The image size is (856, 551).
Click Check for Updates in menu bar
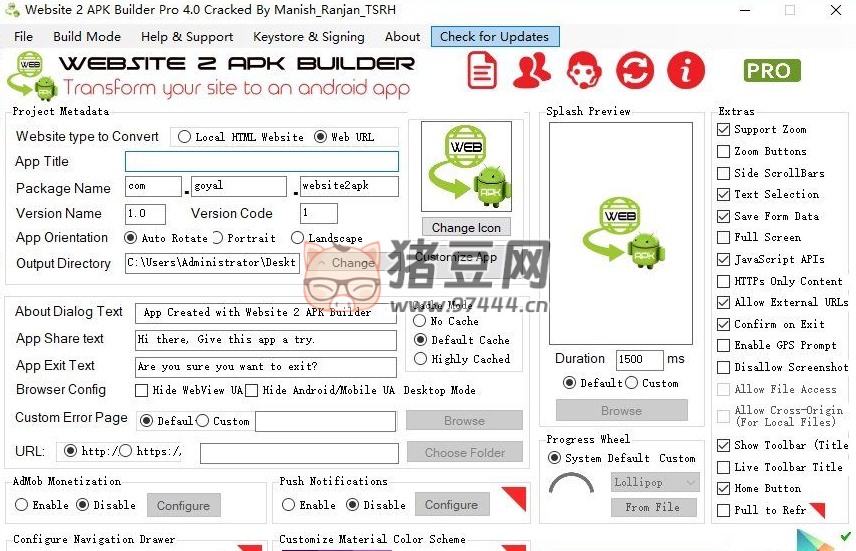coord(494,37)
